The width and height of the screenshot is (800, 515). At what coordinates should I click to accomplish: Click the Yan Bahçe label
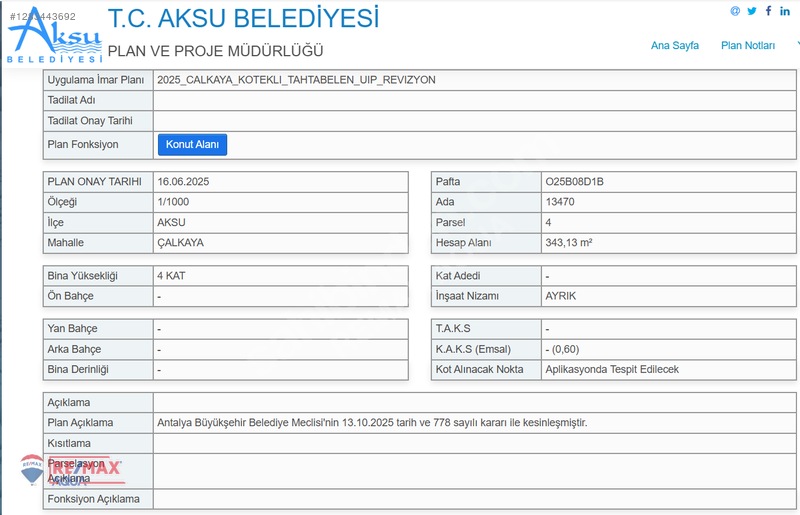(72, 329)
